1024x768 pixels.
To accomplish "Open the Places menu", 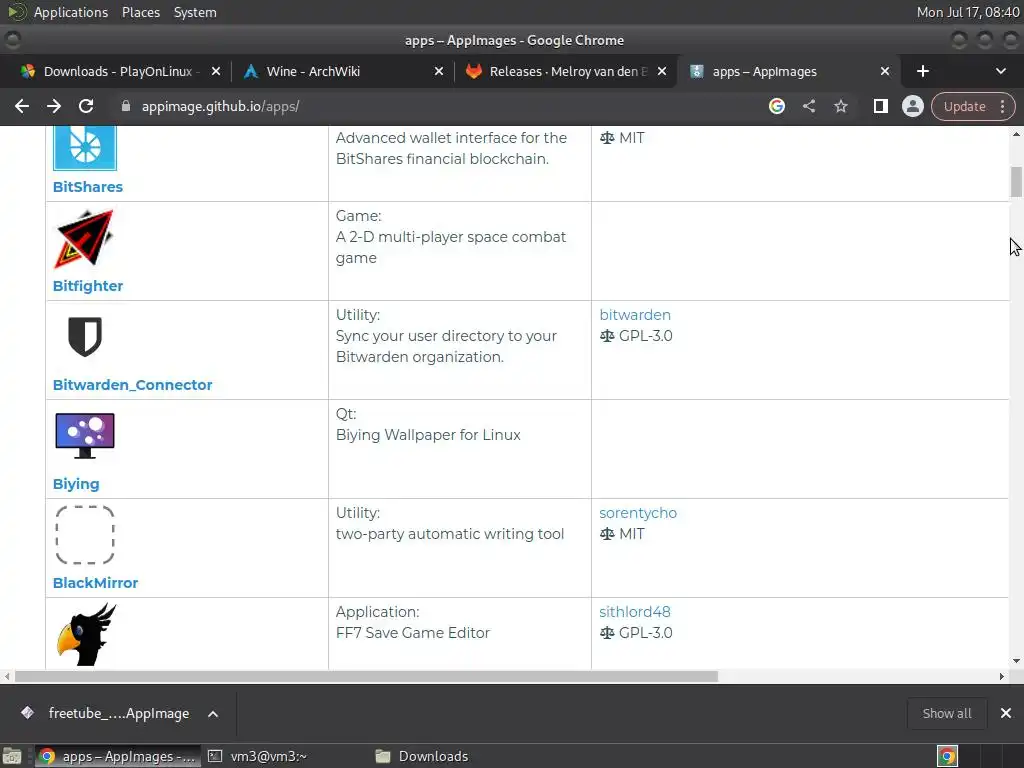I will [x=140, y=12].
